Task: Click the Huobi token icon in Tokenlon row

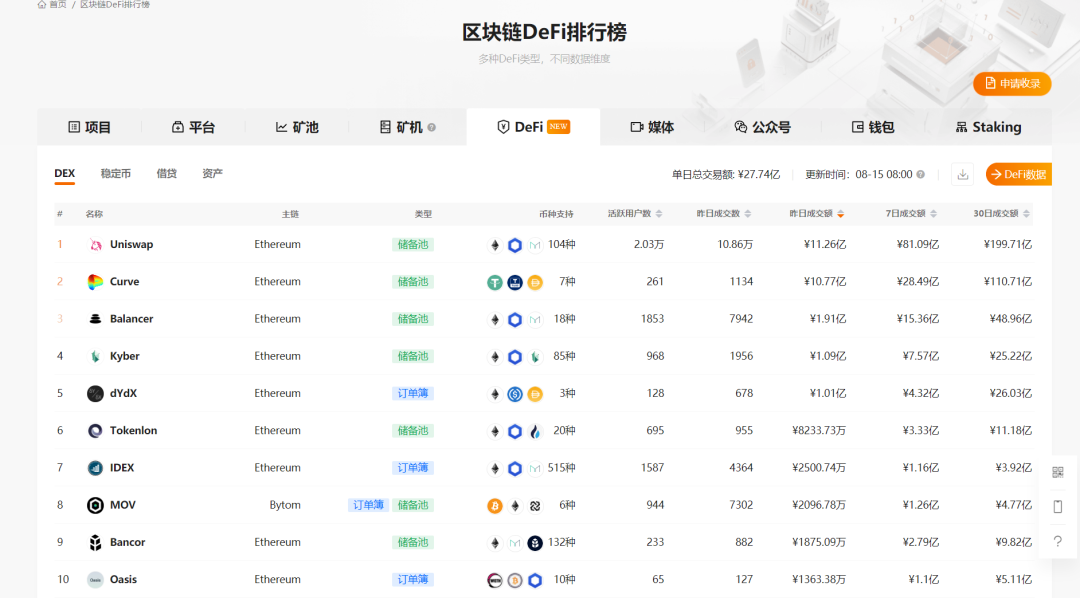Action: (x=534, y=431)
